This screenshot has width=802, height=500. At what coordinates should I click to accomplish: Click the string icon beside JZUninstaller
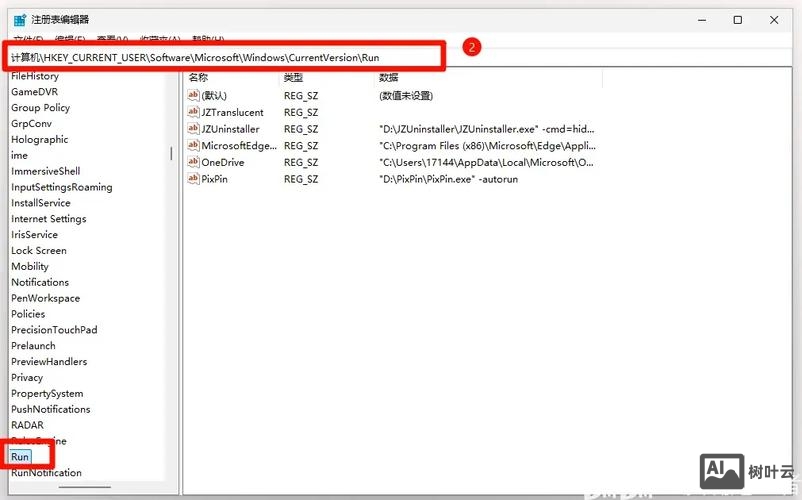193,129
